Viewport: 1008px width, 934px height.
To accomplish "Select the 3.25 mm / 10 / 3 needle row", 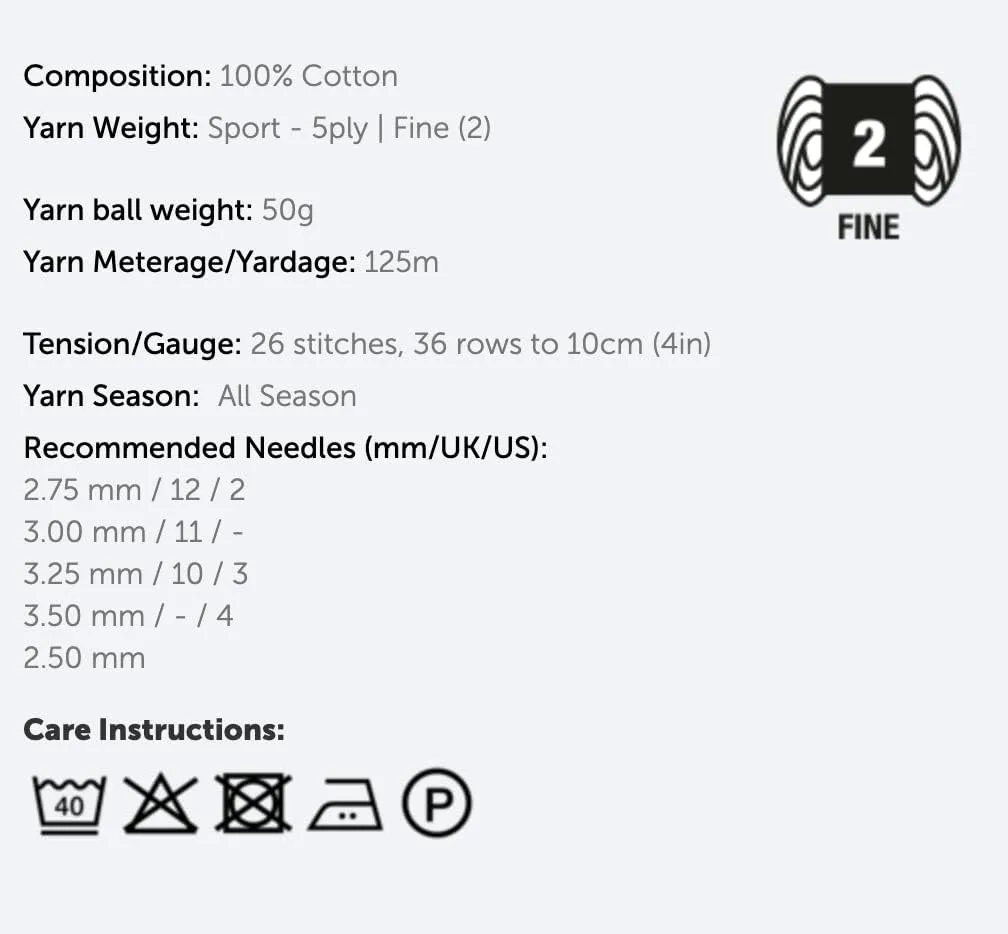I will 136,574.
